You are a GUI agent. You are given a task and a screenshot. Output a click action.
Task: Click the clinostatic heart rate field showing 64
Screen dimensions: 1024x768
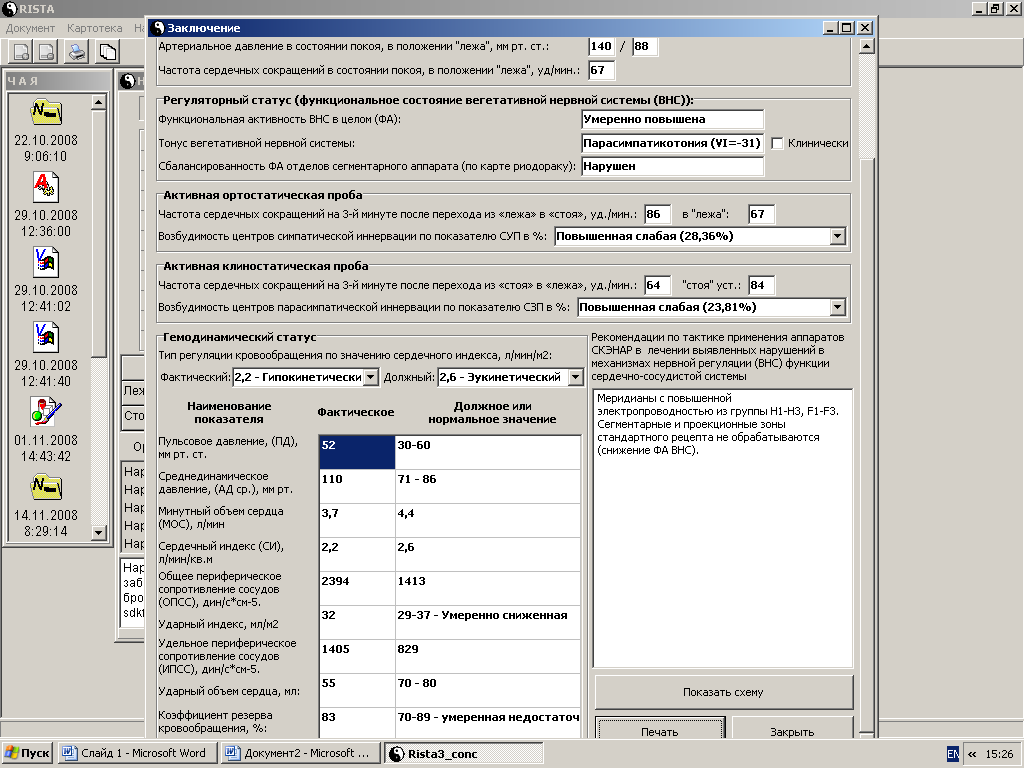(x=657, y=285)
